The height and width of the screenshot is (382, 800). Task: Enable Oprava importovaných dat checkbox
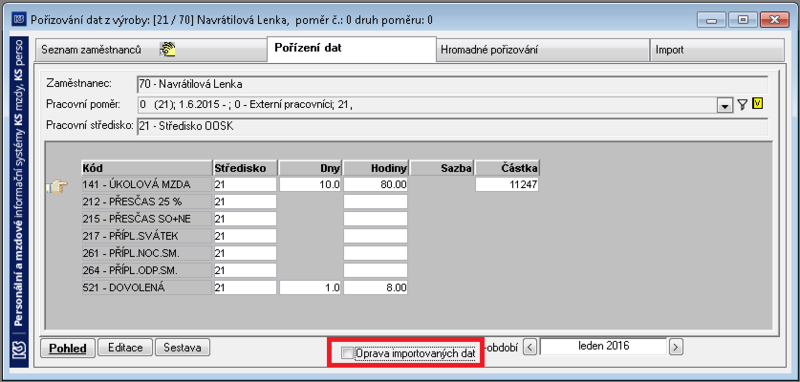click(347, 353)
